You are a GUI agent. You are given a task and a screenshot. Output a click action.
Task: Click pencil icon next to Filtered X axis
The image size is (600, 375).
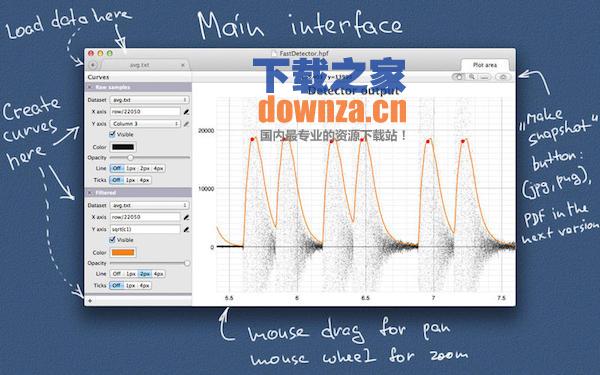coord(186,217)
